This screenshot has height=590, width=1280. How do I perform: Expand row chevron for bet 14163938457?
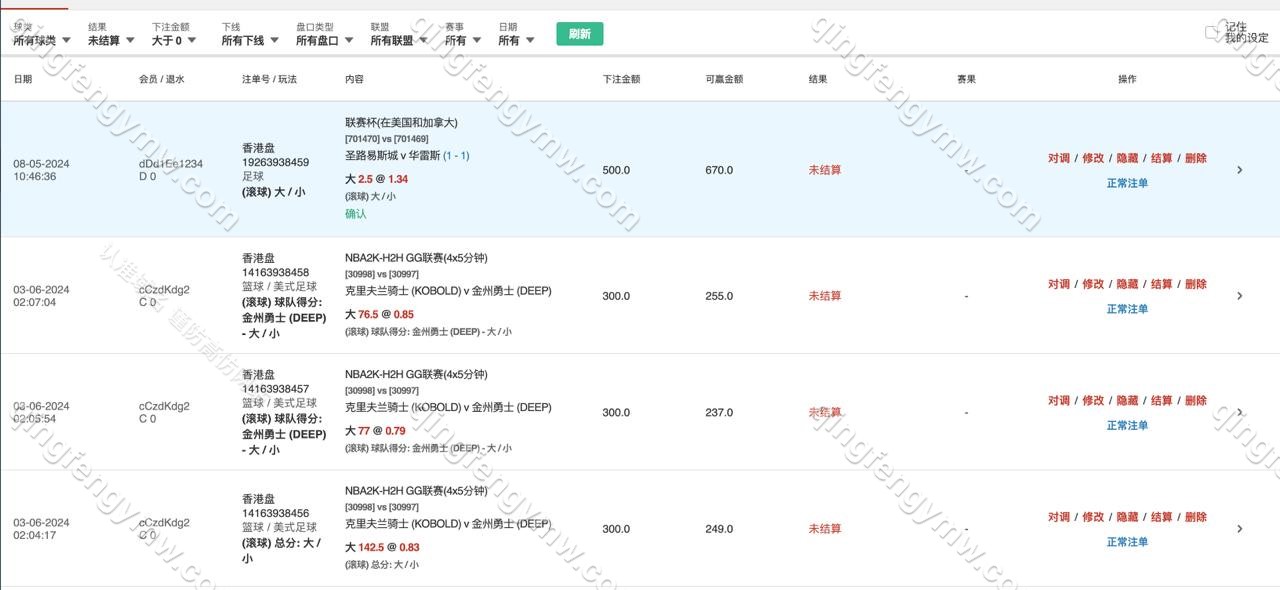[x=1239, y=412]
